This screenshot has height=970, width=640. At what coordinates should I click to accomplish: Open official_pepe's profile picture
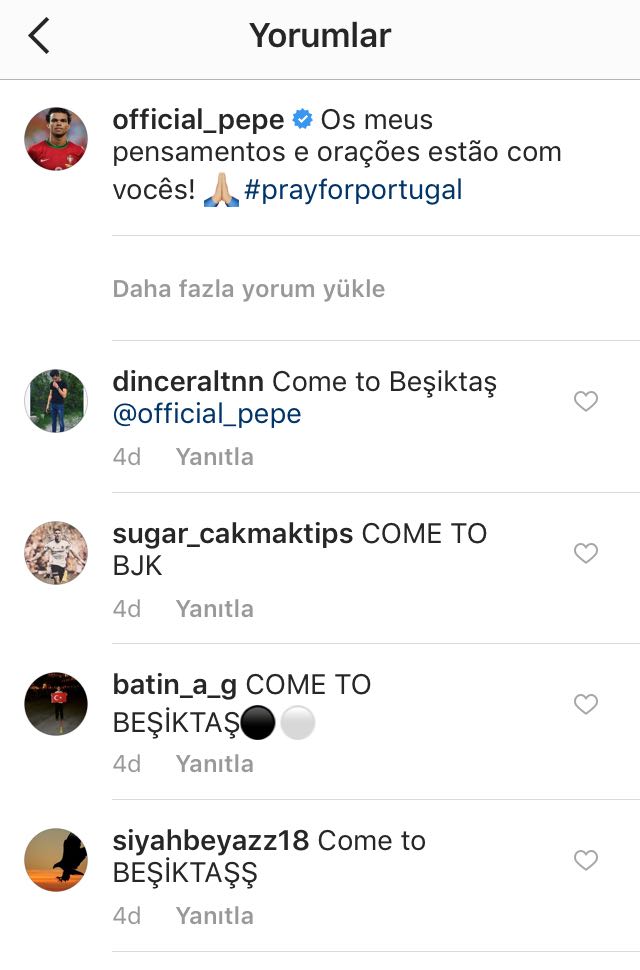(56, 139)
